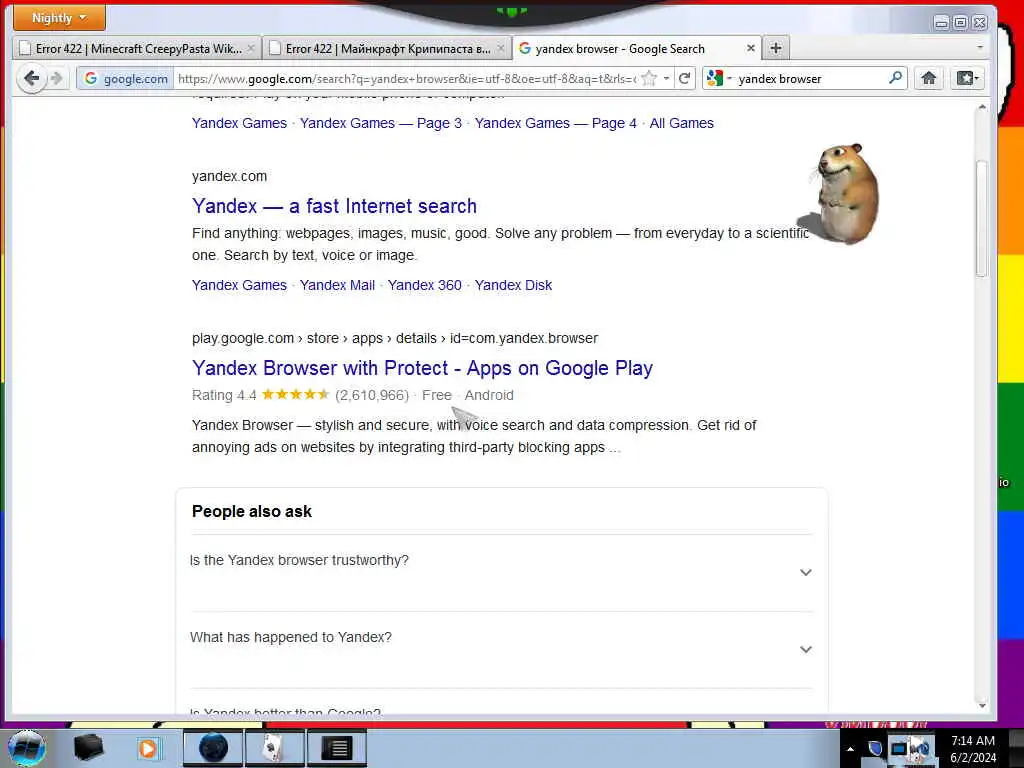The image size is (1024, 768).
Task: List all tabs dropdown
Action: [x=980, y=48]
